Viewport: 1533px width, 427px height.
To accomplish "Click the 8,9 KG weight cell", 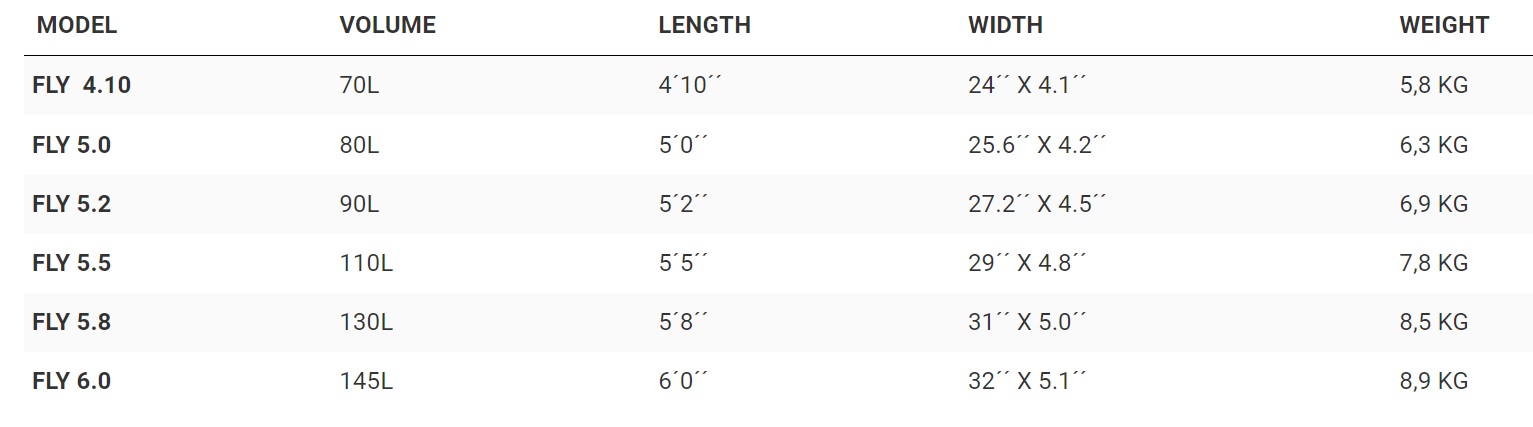I will pyautogui.click(x=1434, y=382).
